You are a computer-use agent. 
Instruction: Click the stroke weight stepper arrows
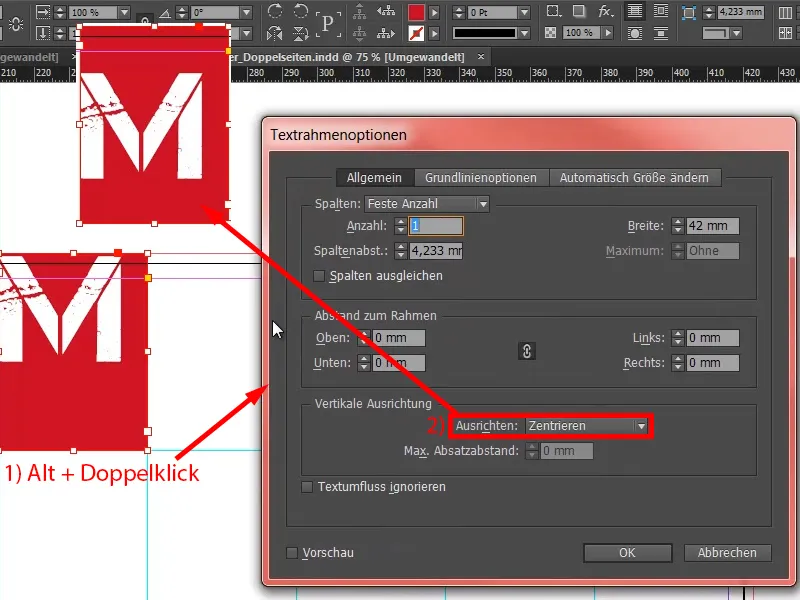coord(459,12)
